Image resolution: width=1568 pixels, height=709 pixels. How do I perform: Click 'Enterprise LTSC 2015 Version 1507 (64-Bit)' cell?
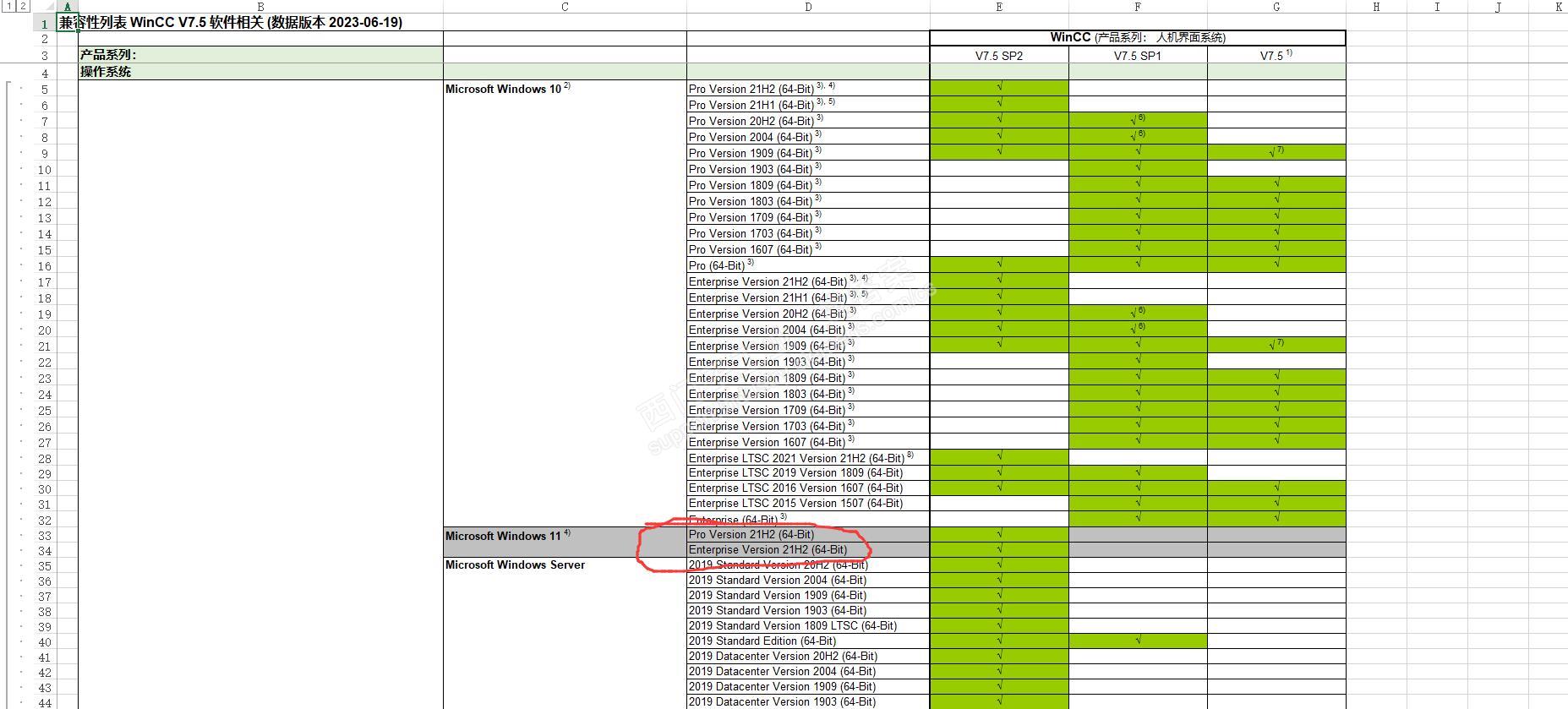point(808,504)
